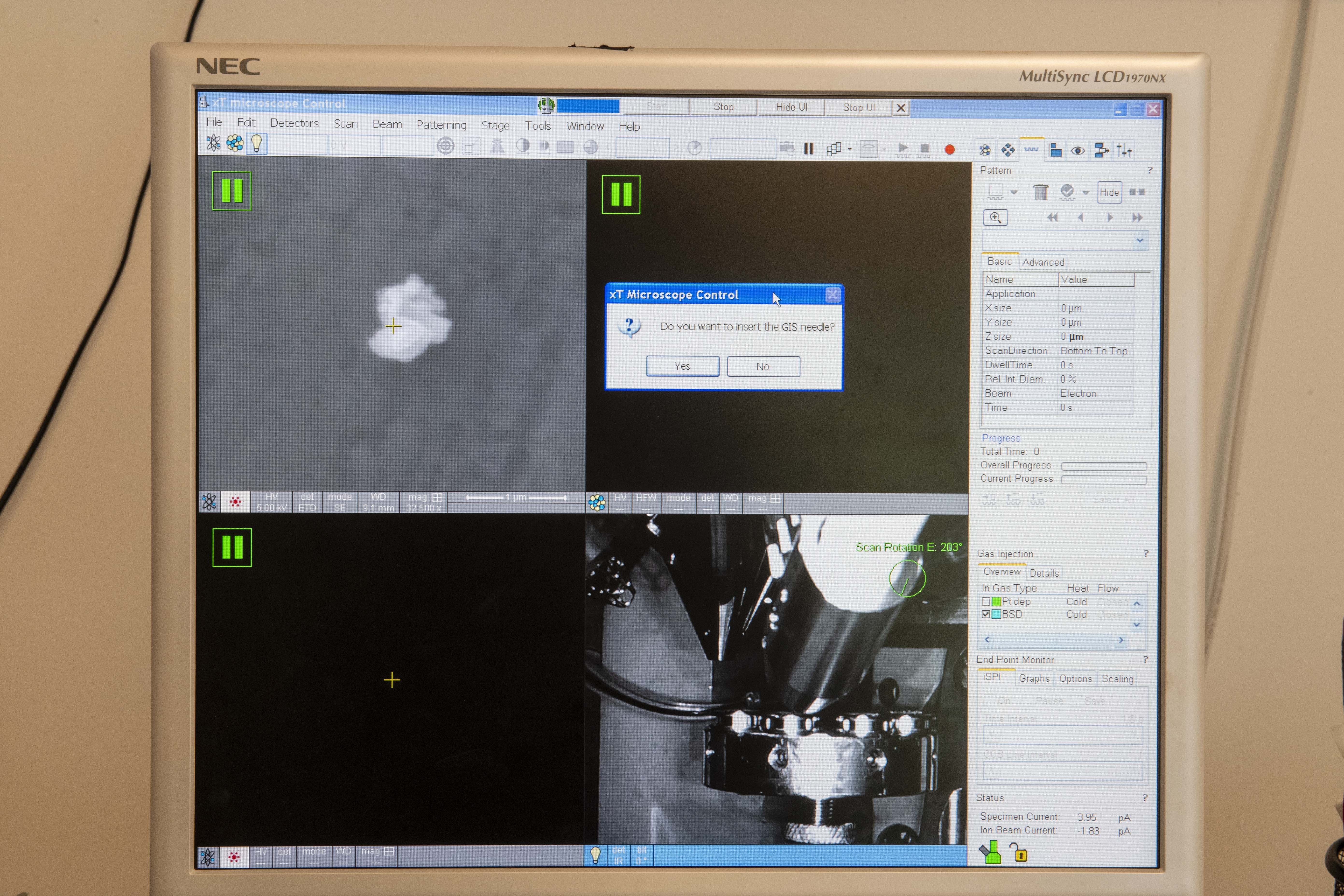Click the Hide UI button
The height and width of the screenshot is (896, 1344).
tap(791, 107)
